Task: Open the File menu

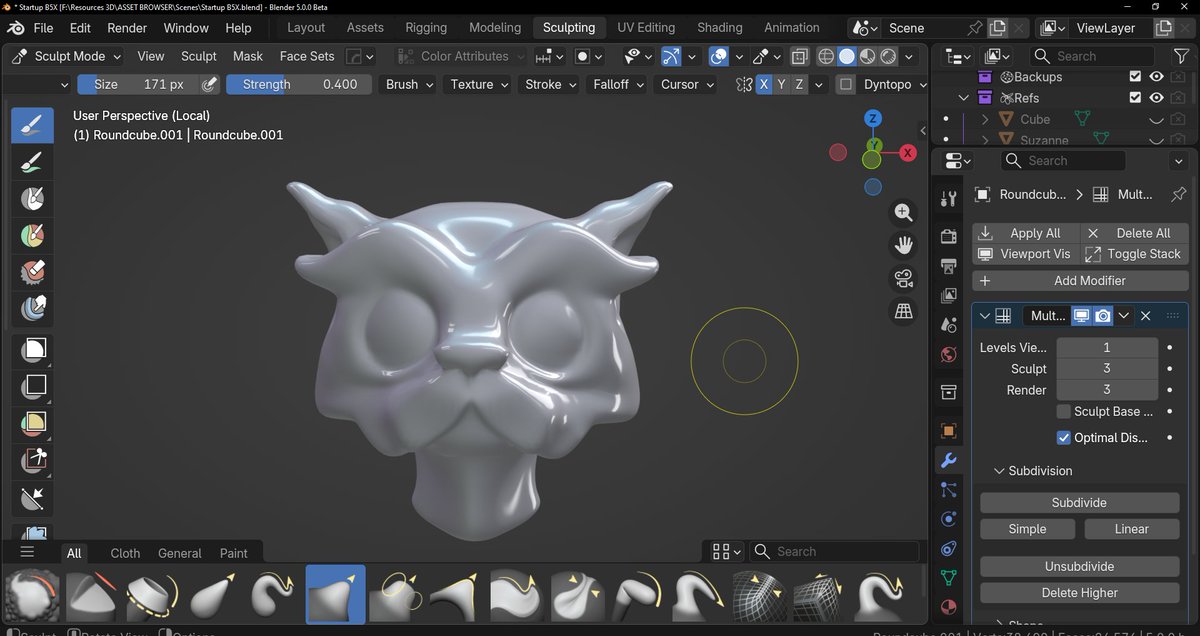Action: (x=43, y=27)
